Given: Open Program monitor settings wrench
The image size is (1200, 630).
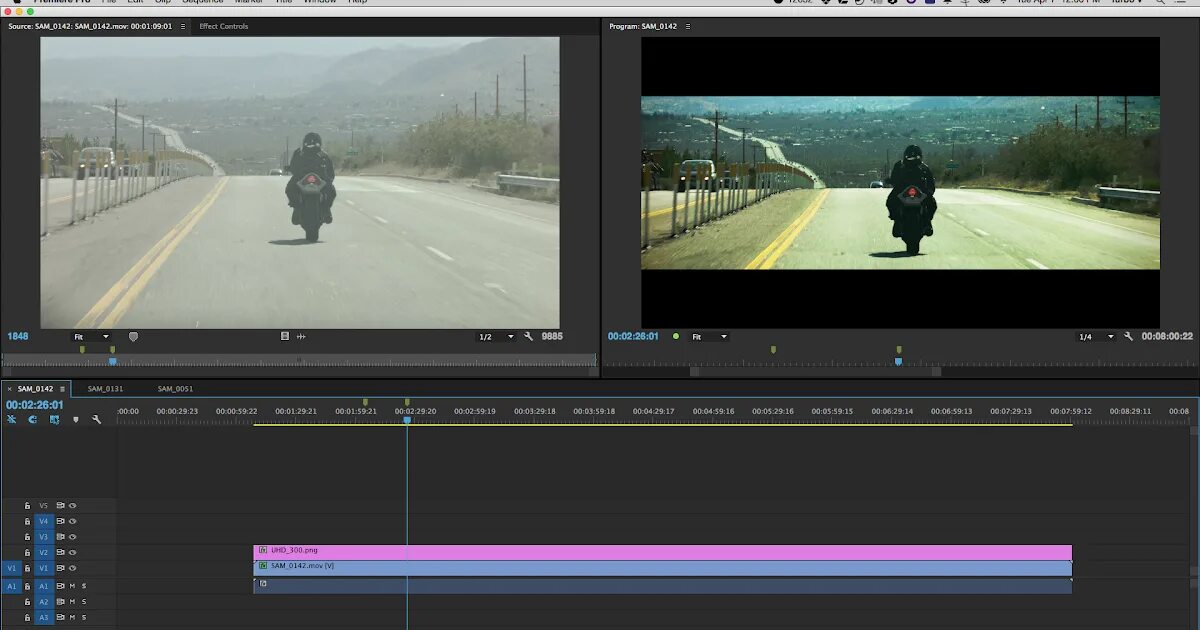Looking at the screenshot, I should 1129,337.
